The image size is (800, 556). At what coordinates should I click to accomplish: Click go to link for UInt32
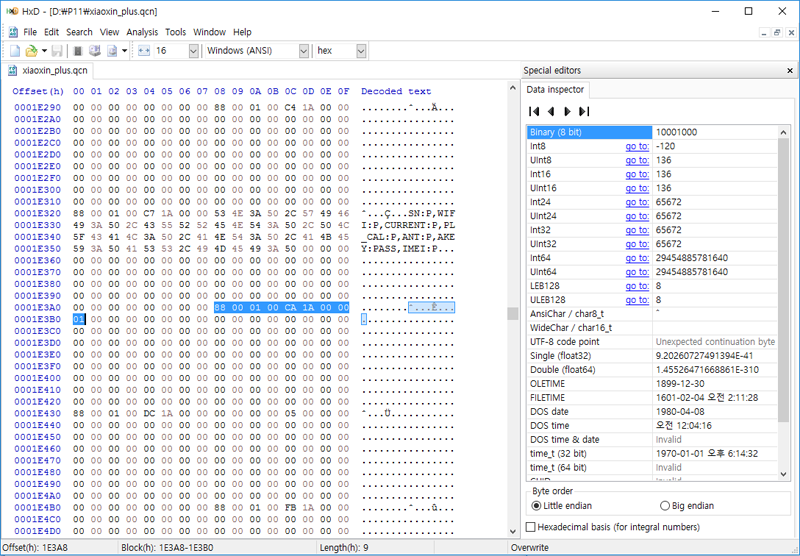tap(637, 244)
